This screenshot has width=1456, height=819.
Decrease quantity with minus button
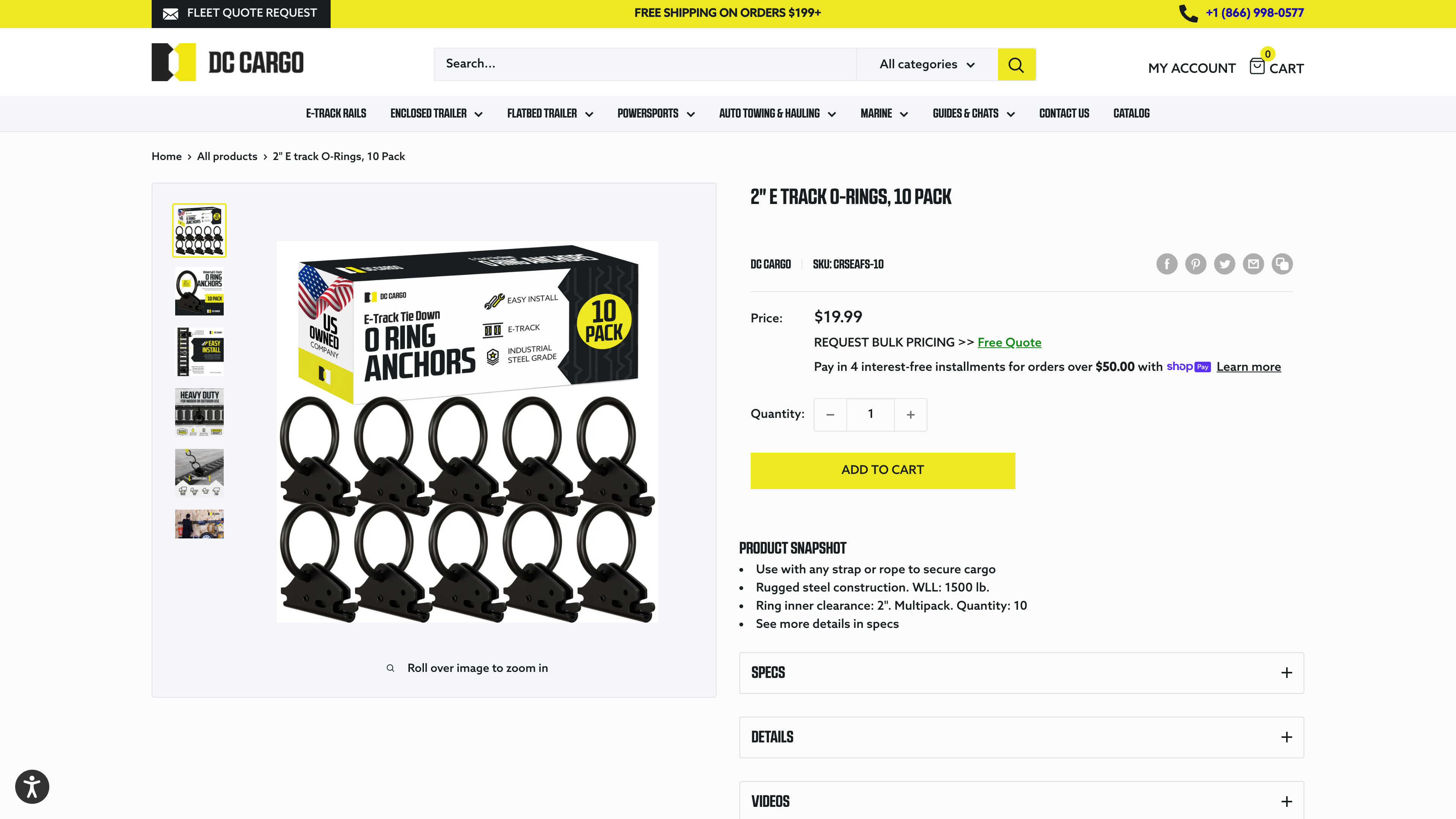click(x=830, y=414)
